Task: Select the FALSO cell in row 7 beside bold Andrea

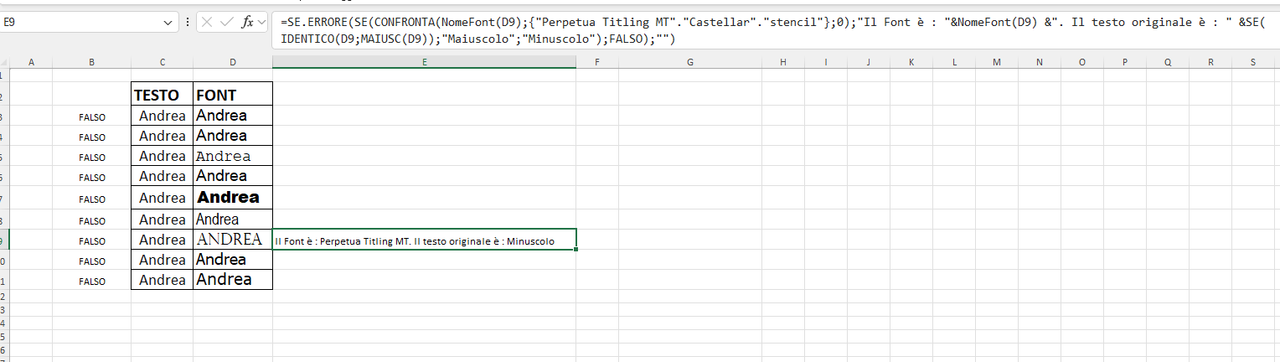Action: (92, 198)
